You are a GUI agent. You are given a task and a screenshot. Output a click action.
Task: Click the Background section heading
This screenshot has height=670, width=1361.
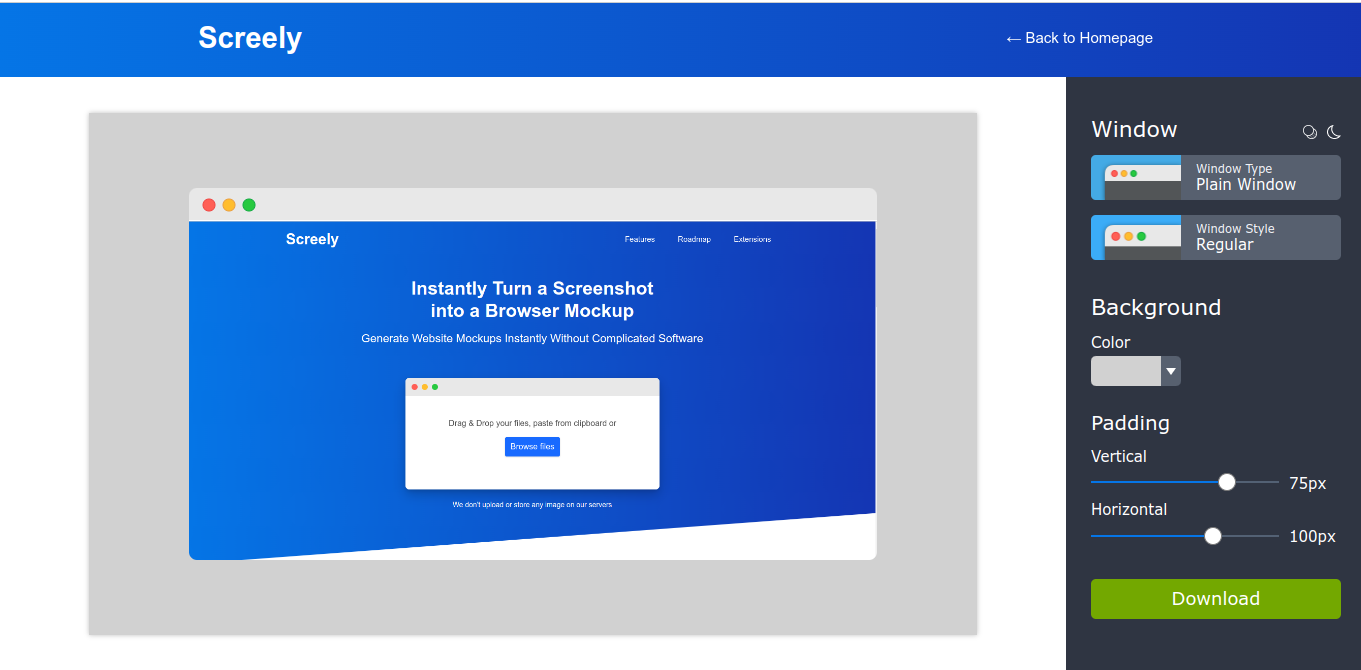coord(1156,307)
